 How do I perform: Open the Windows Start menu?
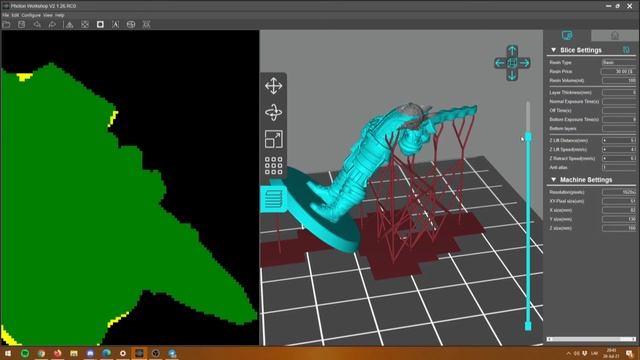pos(8,353)
